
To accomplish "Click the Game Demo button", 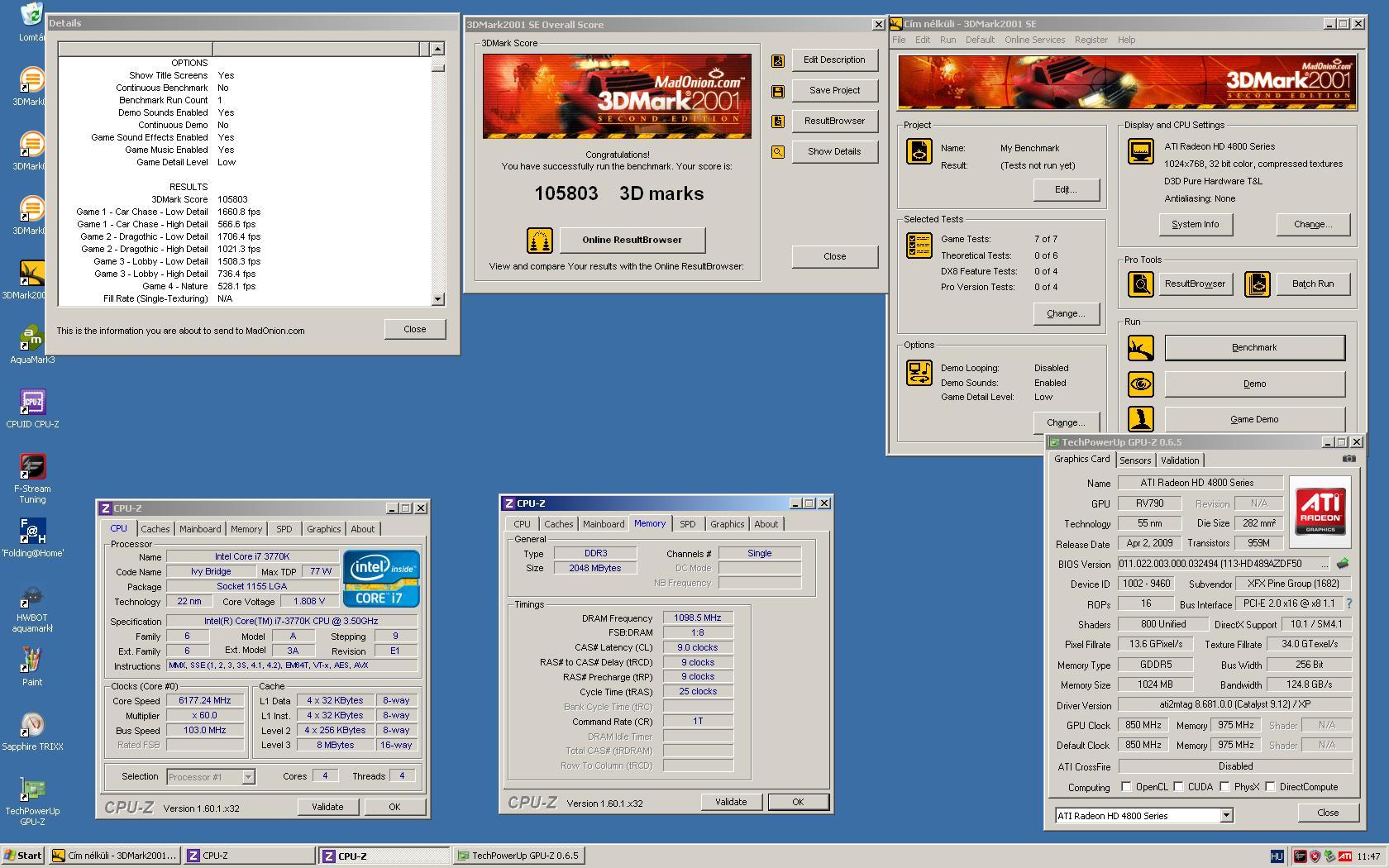I will point(1254,420).
